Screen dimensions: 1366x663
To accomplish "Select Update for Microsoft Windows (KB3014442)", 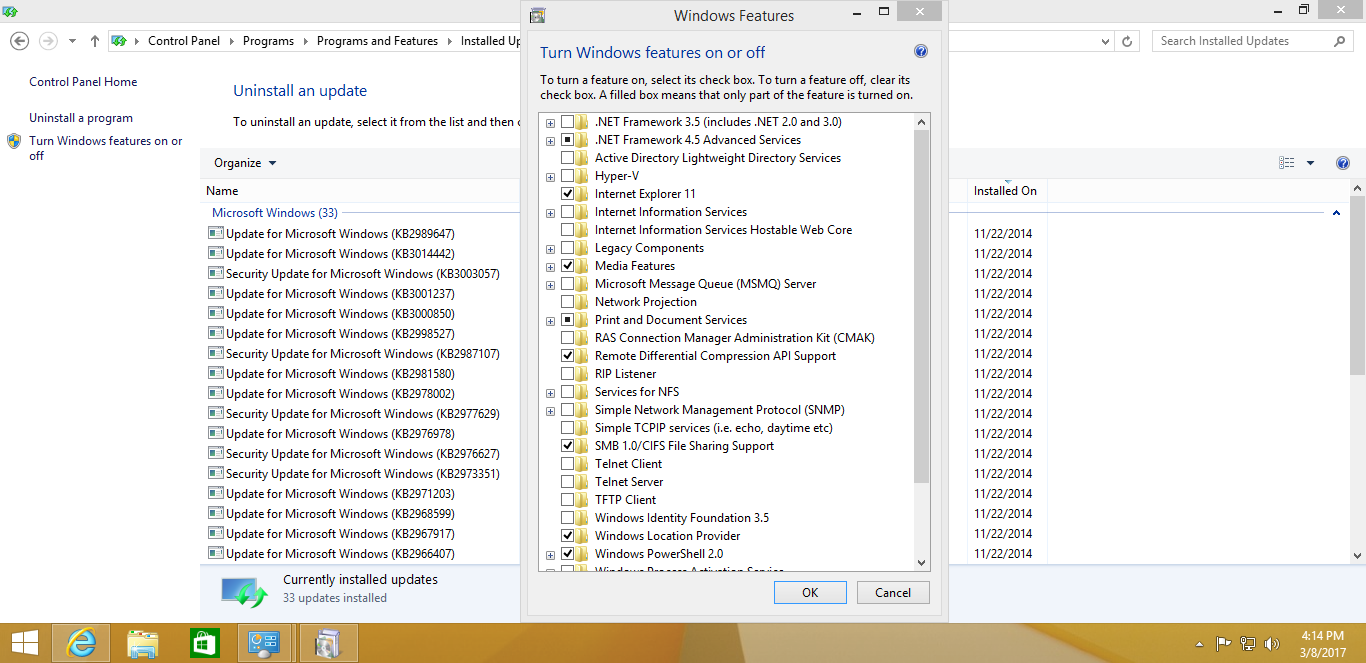I will pos(340,254).
